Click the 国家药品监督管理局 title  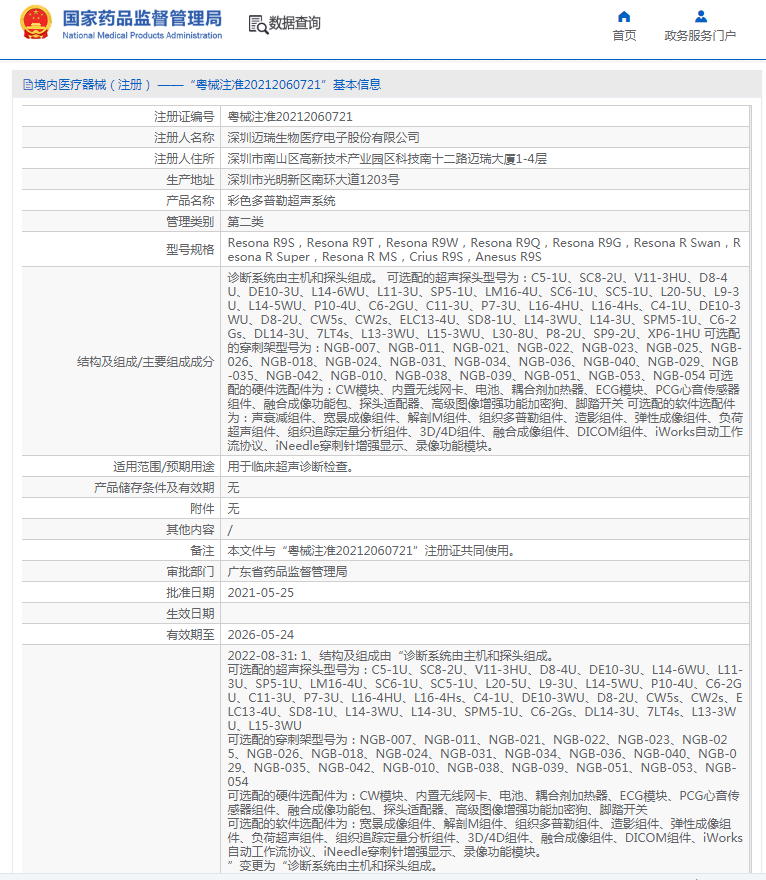(142, 18)
